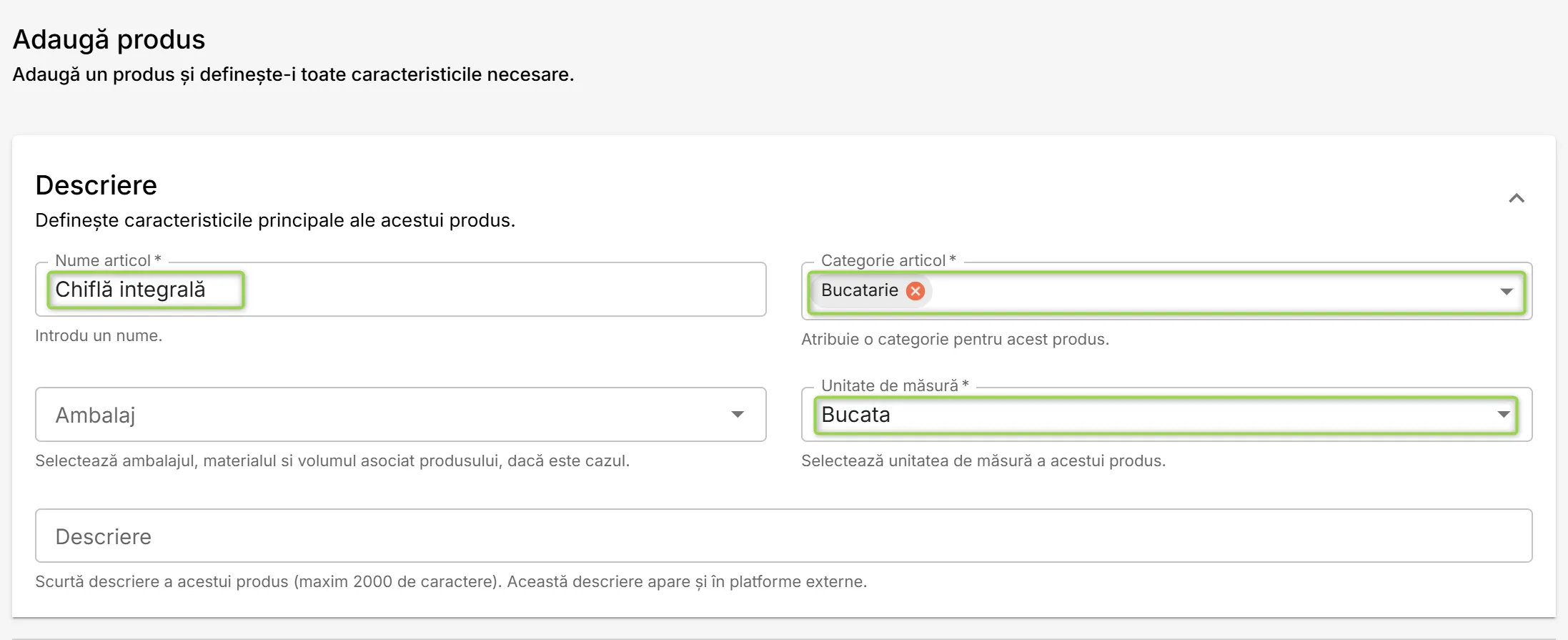Screen dimensions: 1568x640
Task: Remove the Bucatarie category chip
Action: (x=915, y=290)
